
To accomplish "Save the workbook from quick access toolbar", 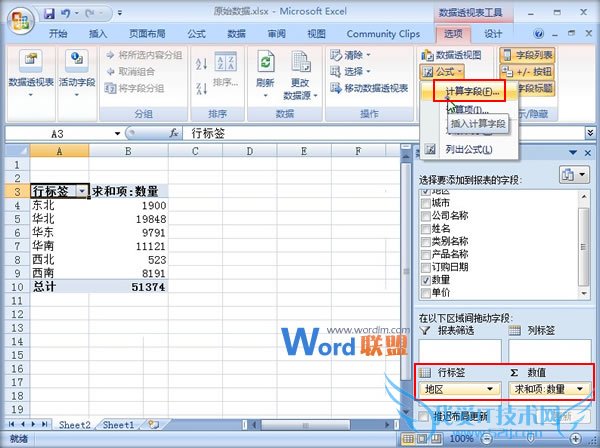I will (49, 14).
